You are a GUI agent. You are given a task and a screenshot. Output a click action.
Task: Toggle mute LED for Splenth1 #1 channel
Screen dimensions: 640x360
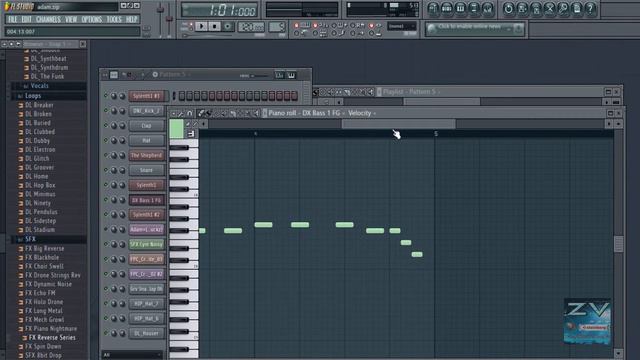click(106, 96)
